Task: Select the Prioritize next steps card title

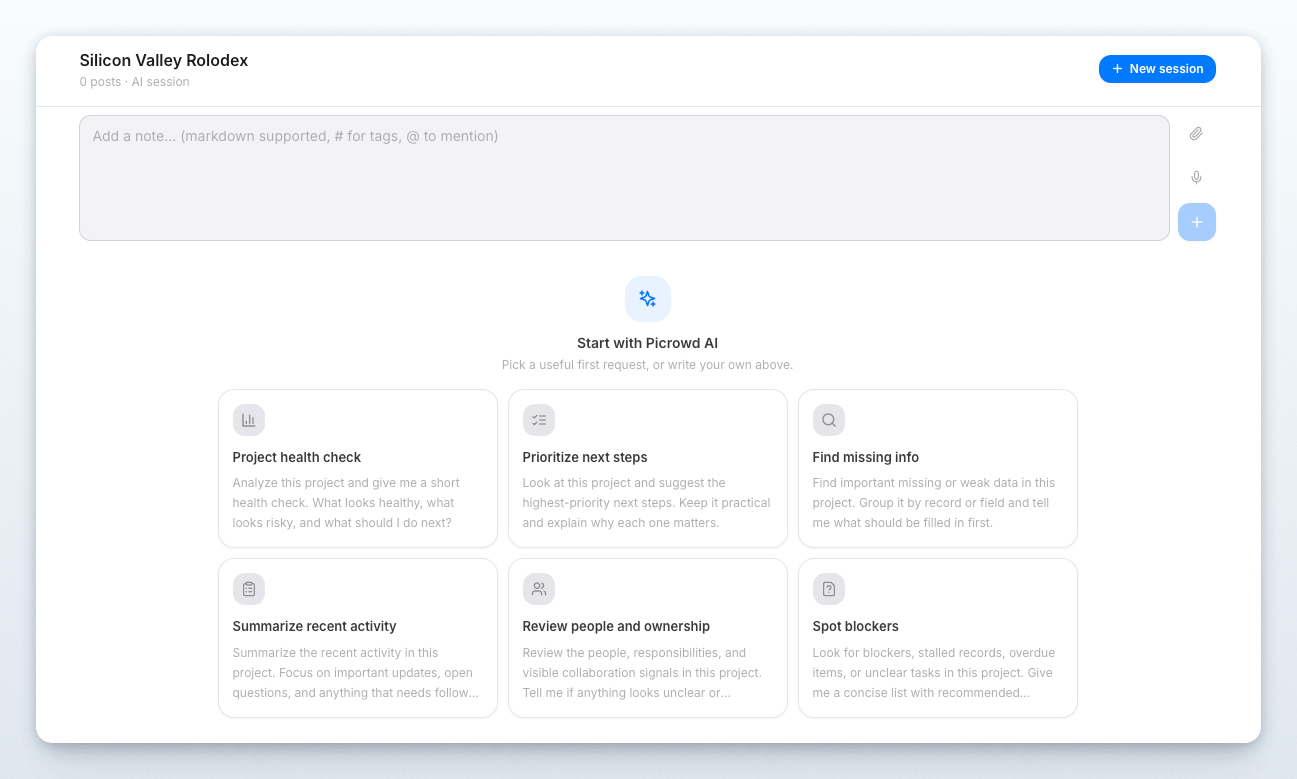Action: pos(585,457)
